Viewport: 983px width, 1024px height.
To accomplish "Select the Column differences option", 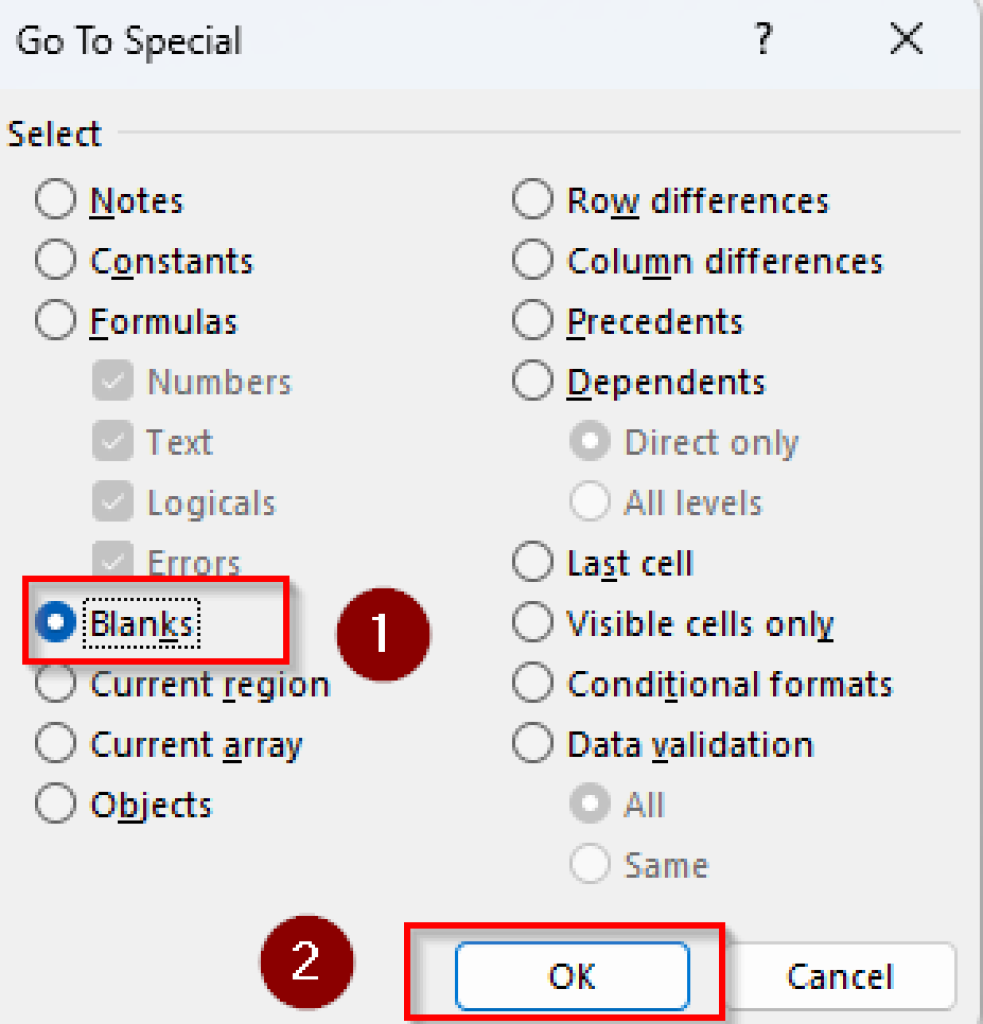I will 532,260.
